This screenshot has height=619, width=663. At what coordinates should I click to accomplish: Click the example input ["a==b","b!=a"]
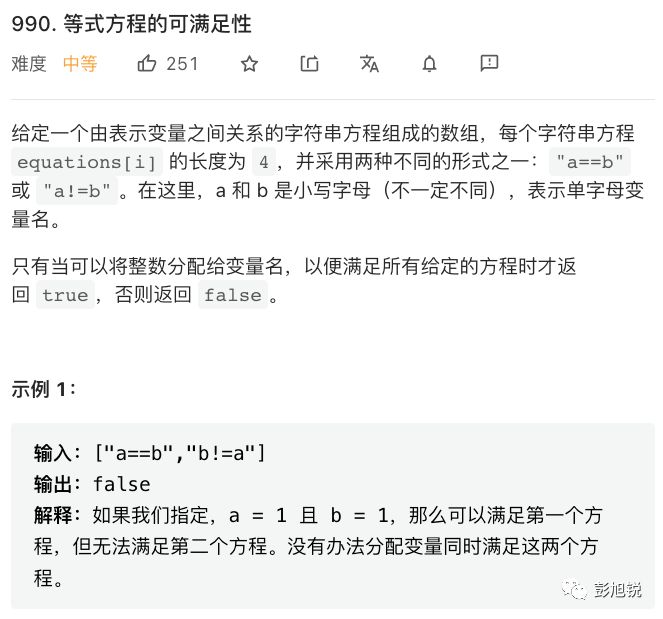(180, 453)
